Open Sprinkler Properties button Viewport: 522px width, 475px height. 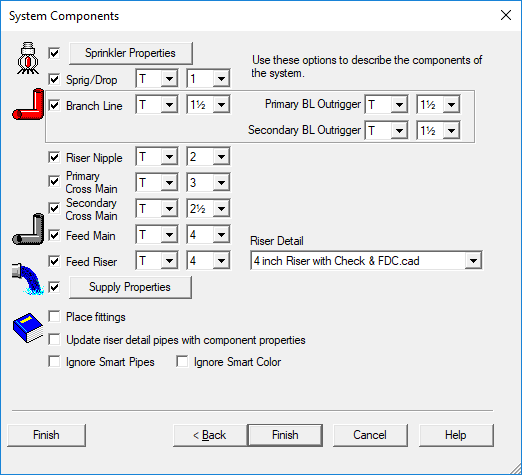(131, 53)
